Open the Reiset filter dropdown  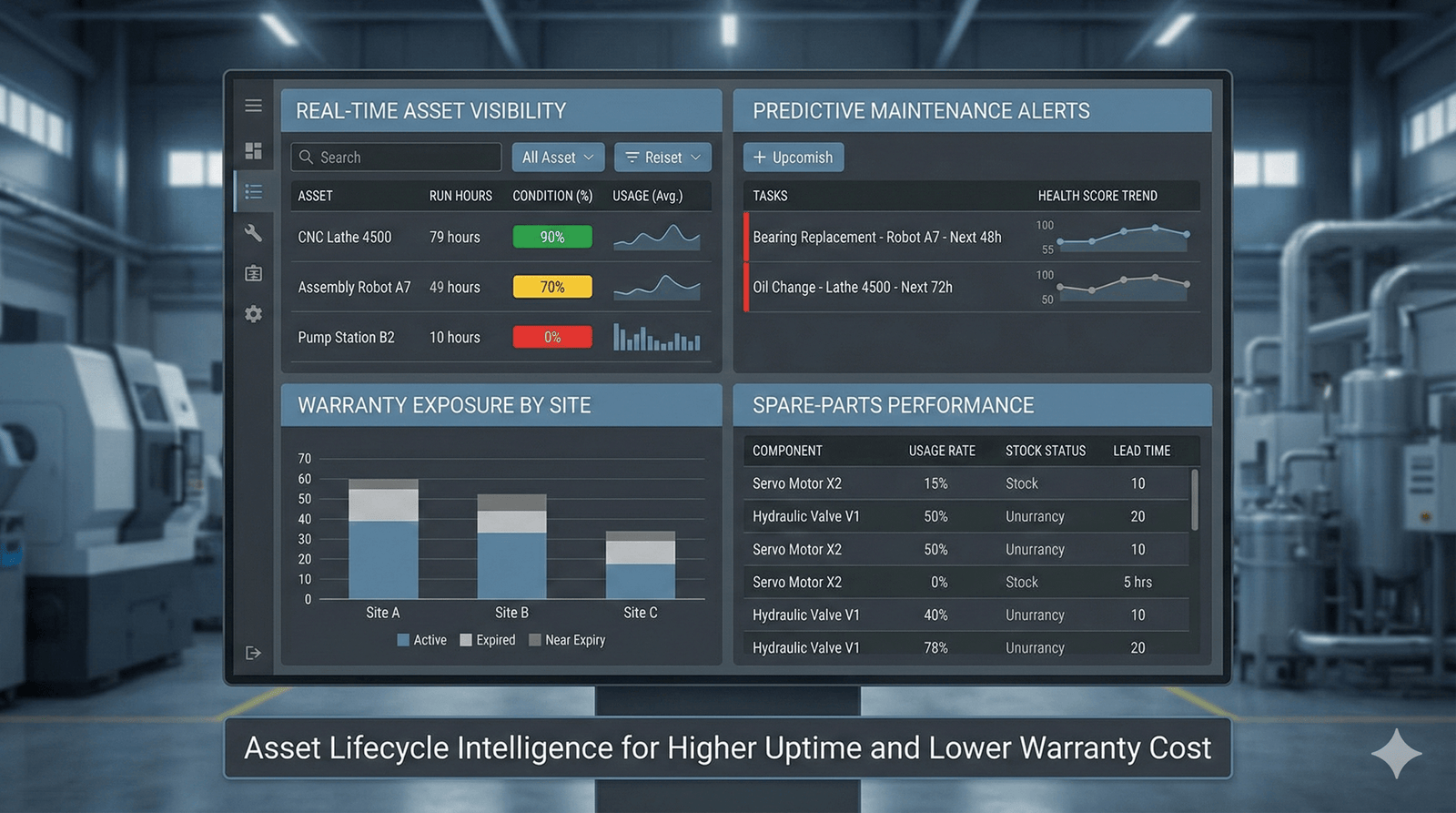pos(662,158)
